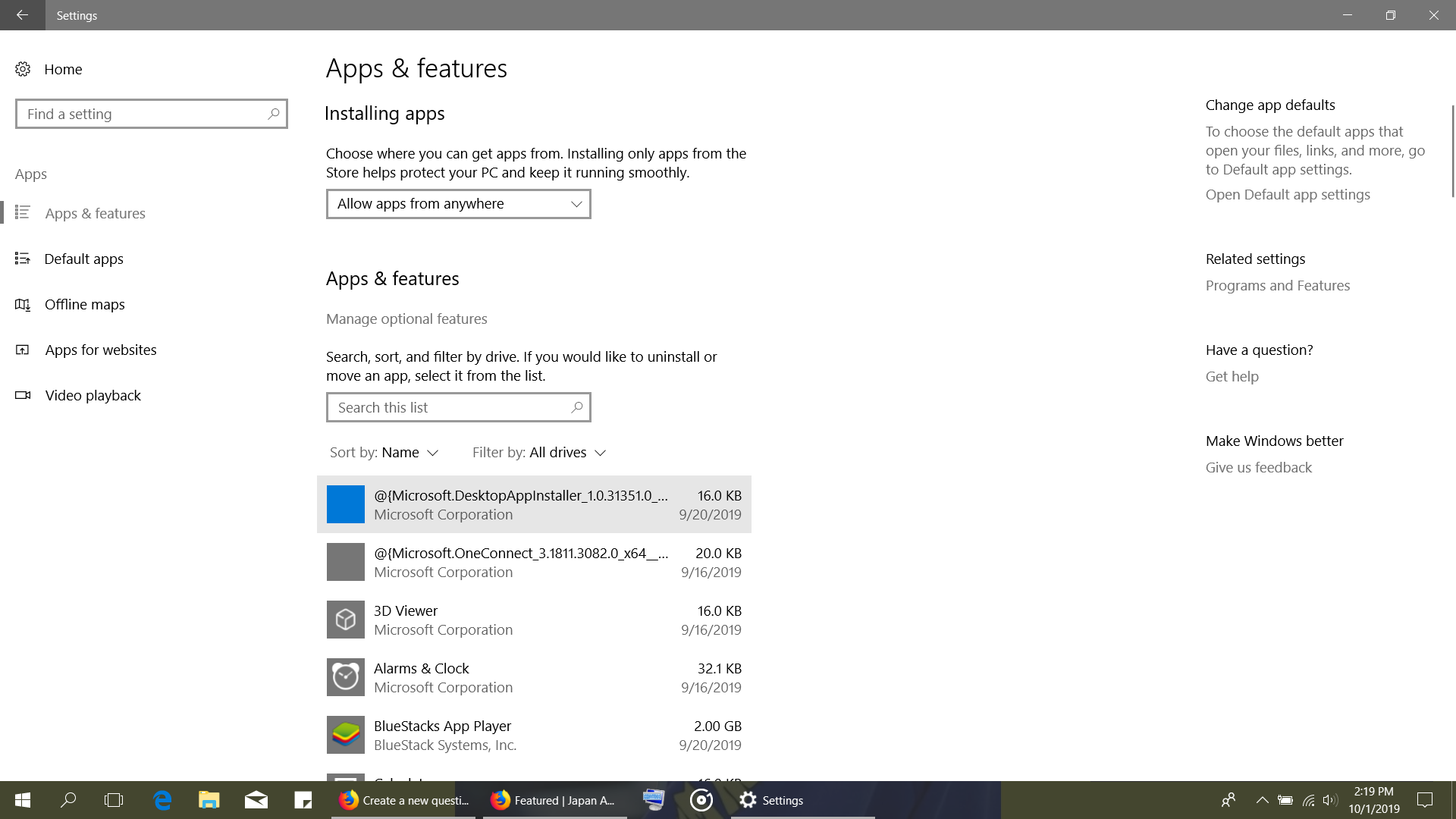Switch to Firefox Featured Japan window
Screen dimensions: 1456x819
[x=555, y=800]
